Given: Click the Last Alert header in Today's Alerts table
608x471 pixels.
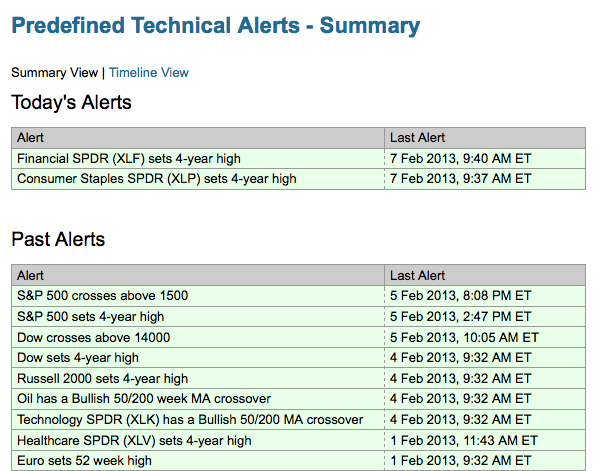Looking at the screenshot, I should tap(485, 138).
